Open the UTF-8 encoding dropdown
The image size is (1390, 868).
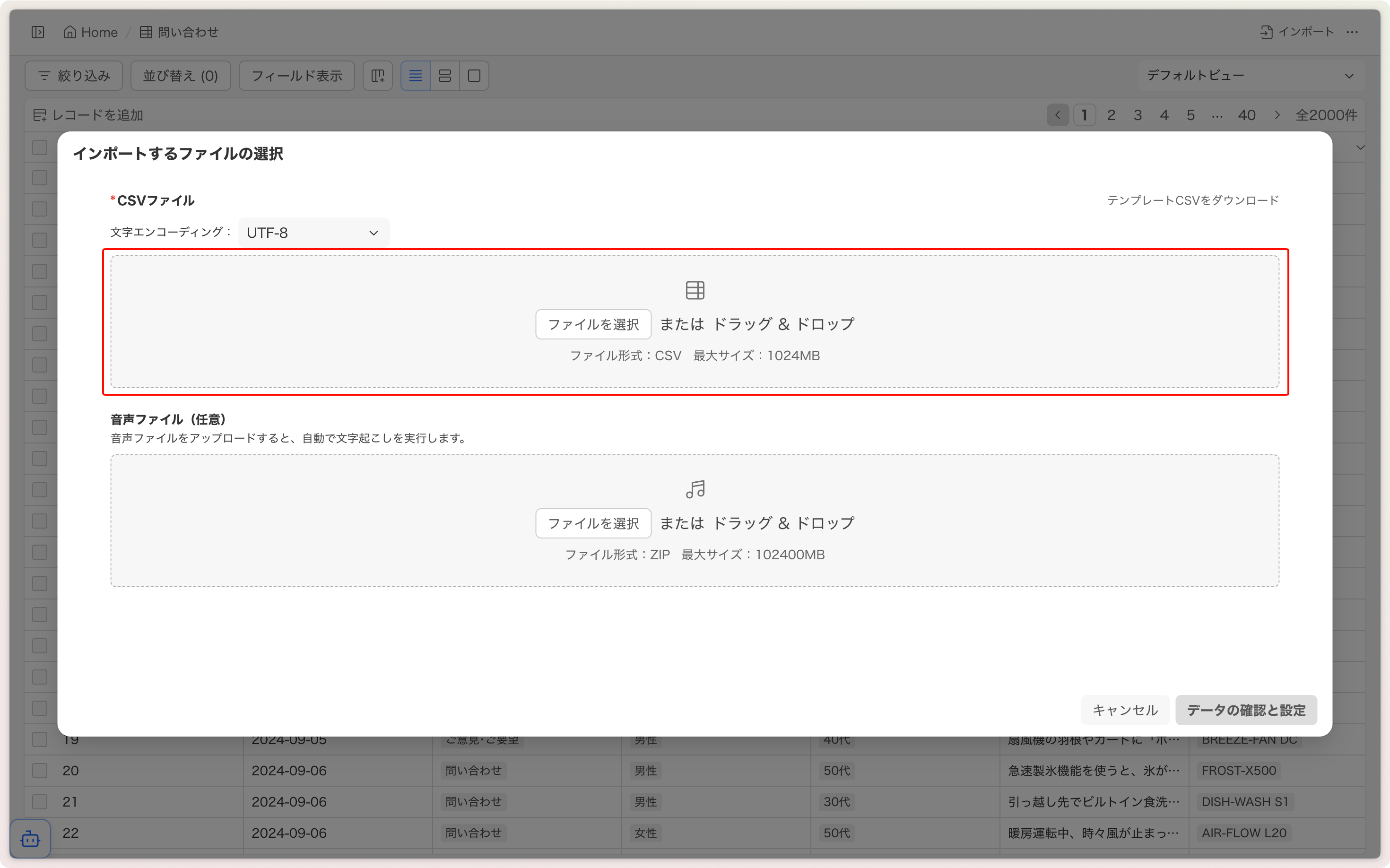[313, 233]
